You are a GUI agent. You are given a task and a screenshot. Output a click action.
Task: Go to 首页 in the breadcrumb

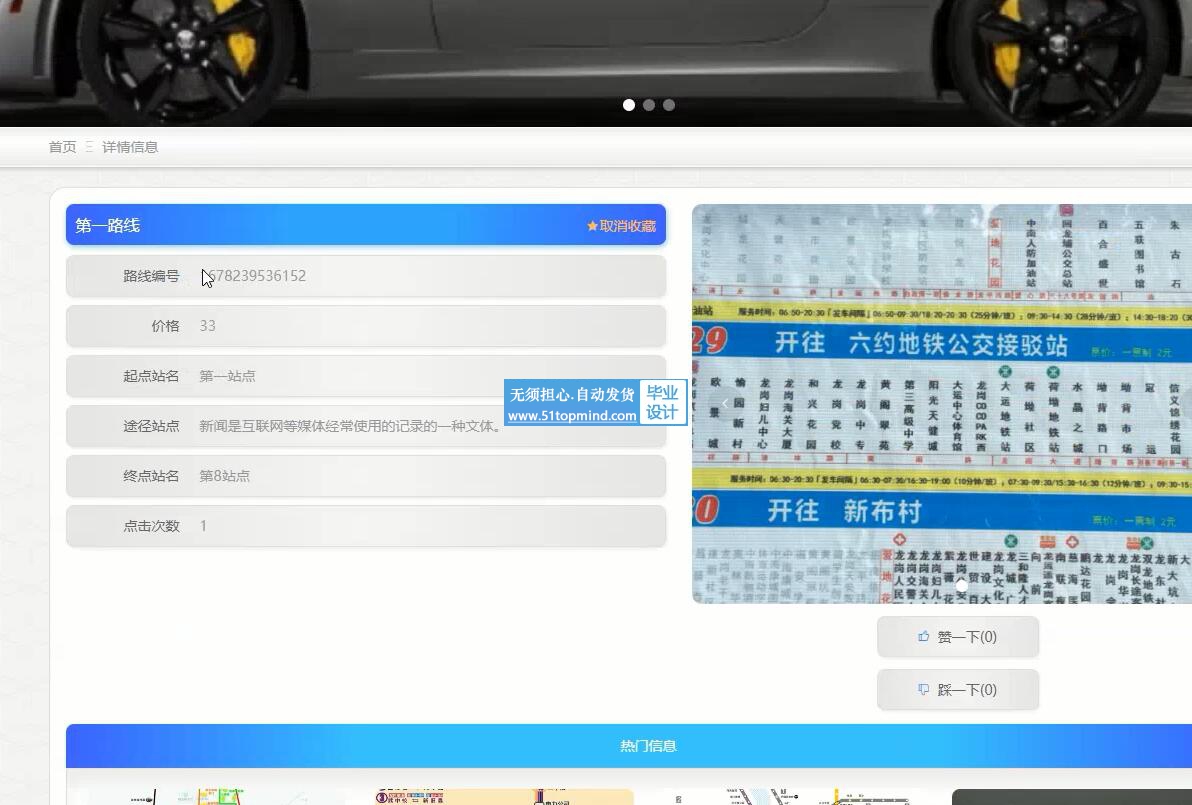[x=62, y=147]
